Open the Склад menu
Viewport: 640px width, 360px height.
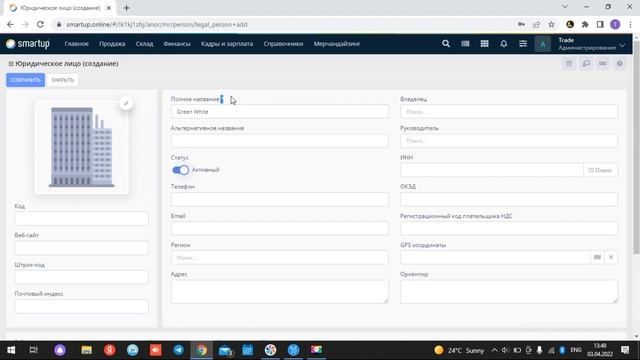[144, 44]
